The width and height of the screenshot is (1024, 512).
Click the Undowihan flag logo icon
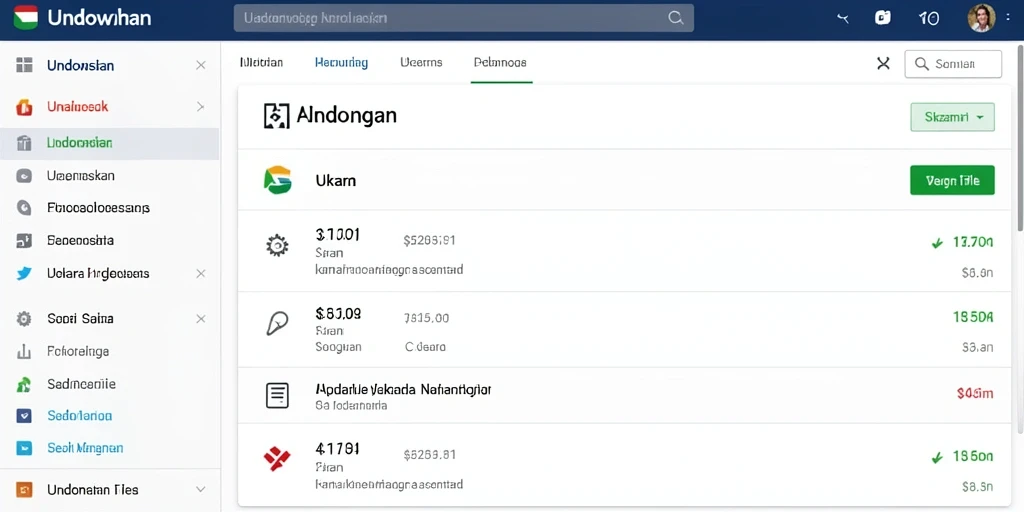click(25, 17)
